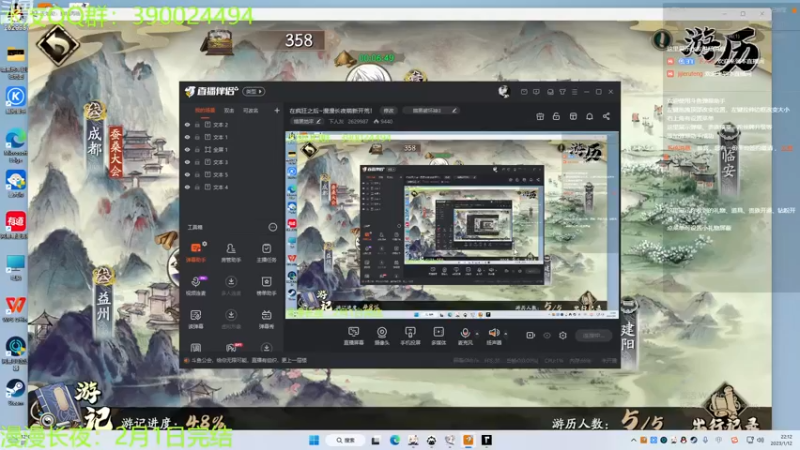Switch to the second scene tab
The height and width of the screenshot is (450, 800).
(x=229, y=110)
